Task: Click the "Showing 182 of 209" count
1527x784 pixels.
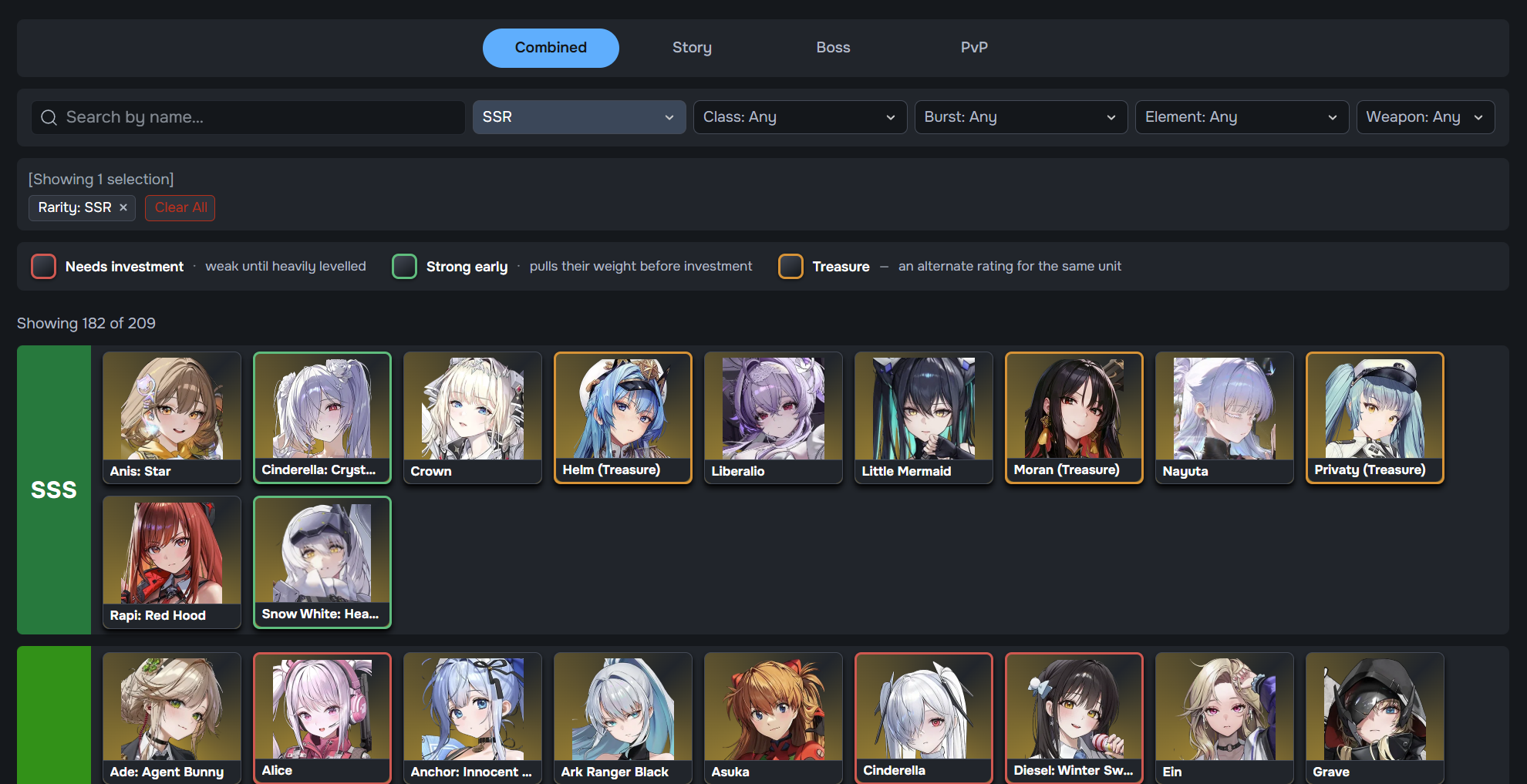Action: click(x=86, y=323)
